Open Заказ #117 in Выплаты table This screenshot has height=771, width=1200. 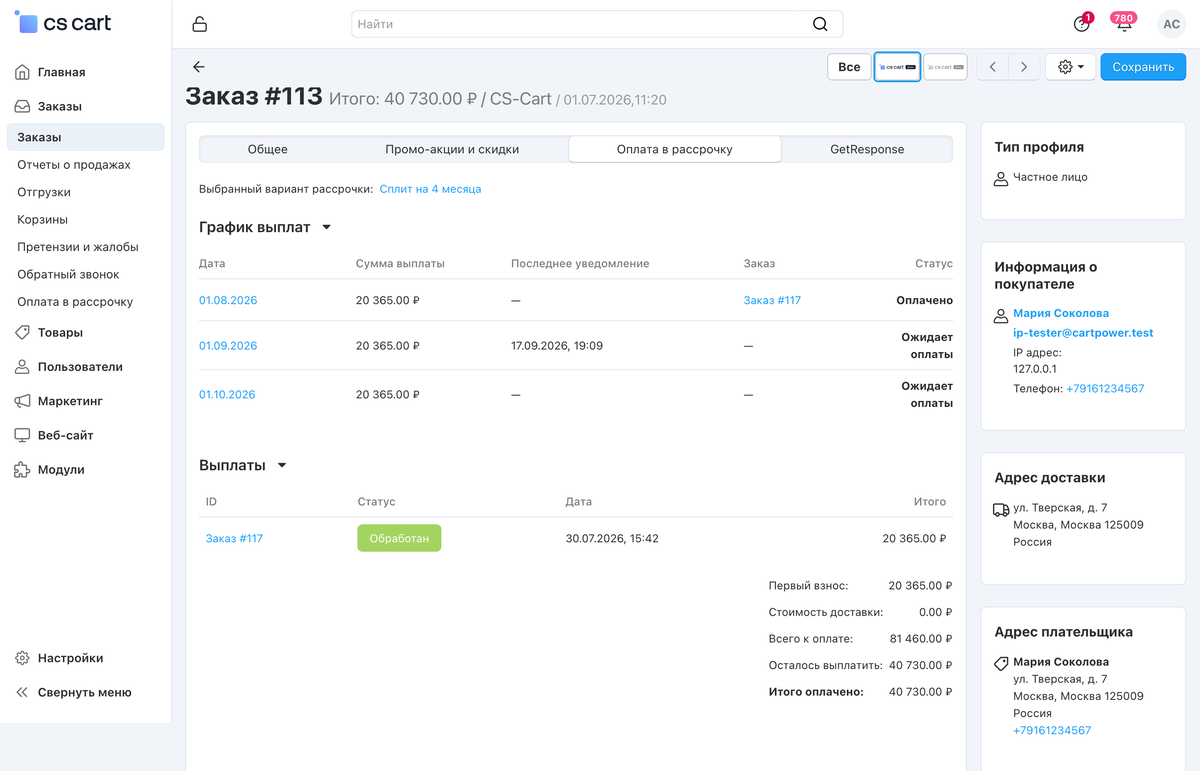[x=234, y=538]
